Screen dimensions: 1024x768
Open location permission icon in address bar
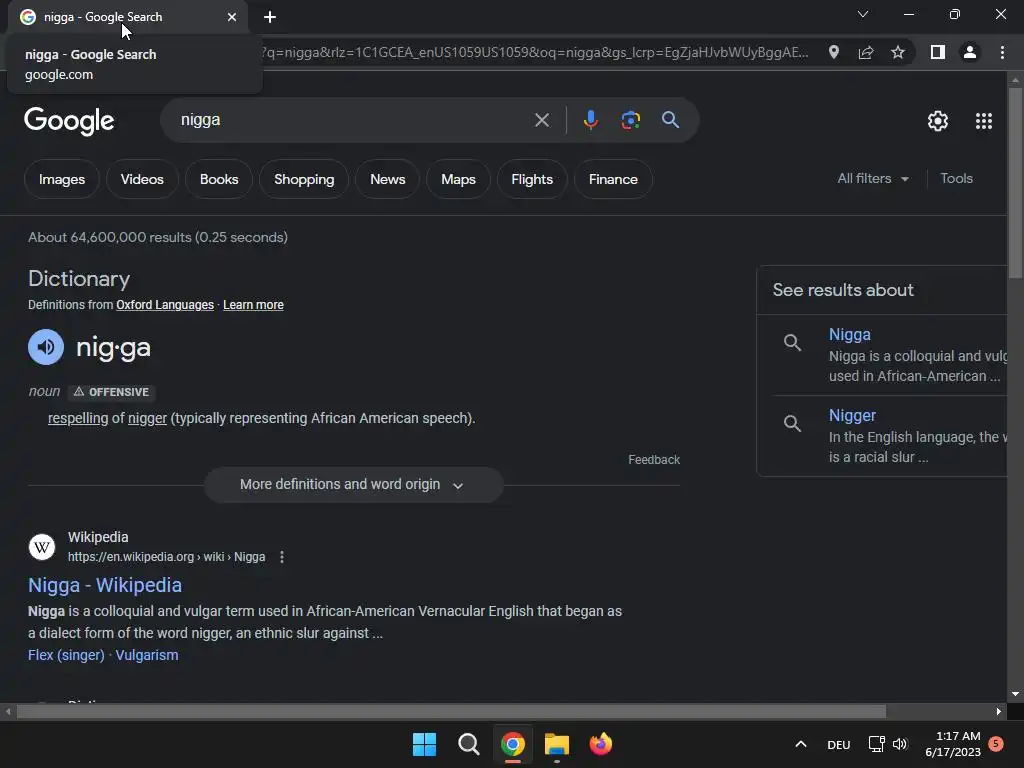click(x=834, y=52)
